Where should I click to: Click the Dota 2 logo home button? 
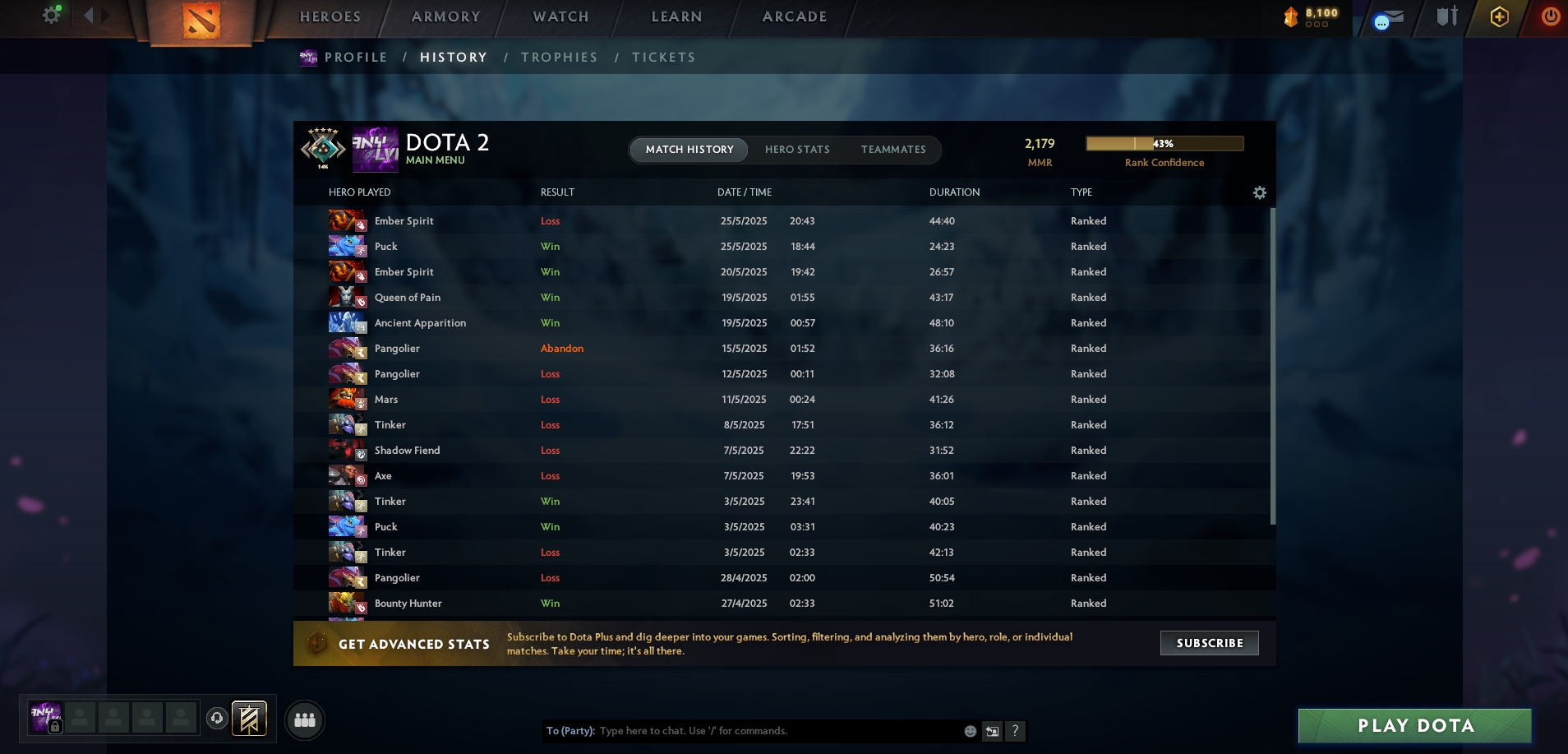click(201, 21)
